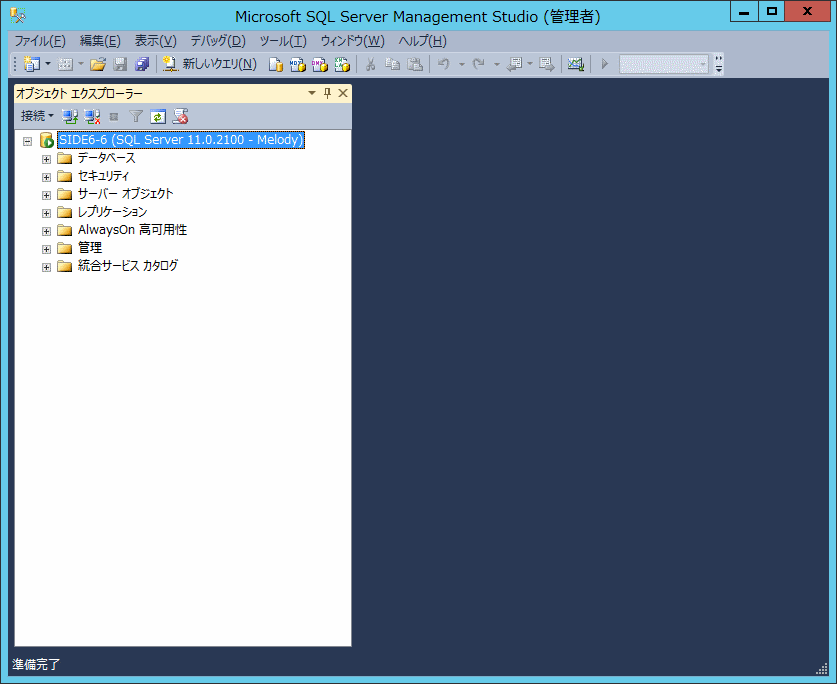The width and height of the screenshot is (837, 684).
Task: Select the データベース tree item
Action: pyautogui.click(x=106, y=158)
